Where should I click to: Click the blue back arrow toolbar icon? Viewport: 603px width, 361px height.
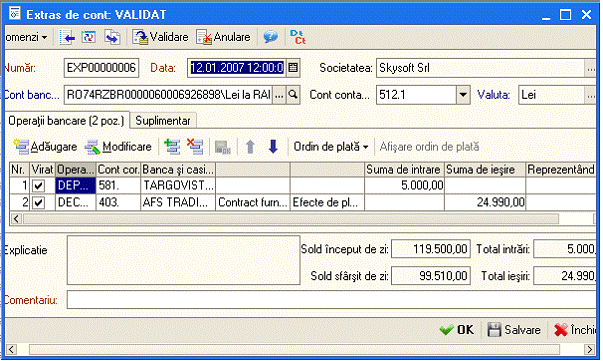[67, 37]
